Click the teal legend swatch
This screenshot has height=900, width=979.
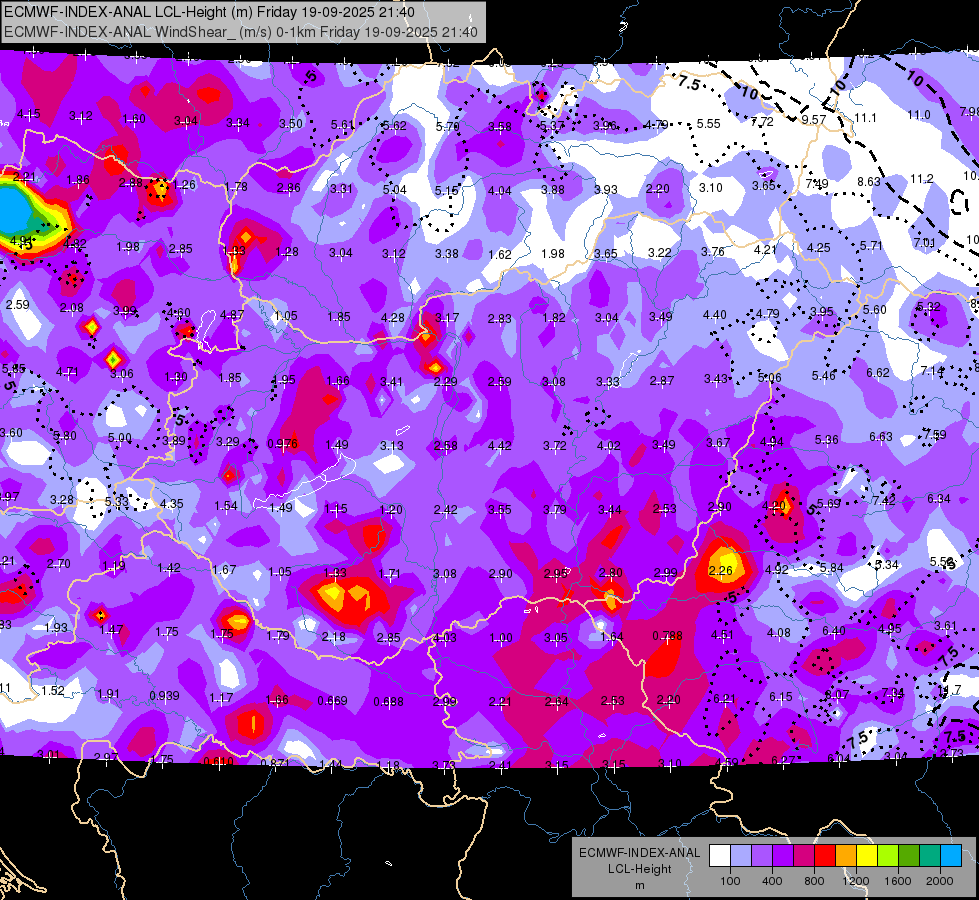(930, 855)
